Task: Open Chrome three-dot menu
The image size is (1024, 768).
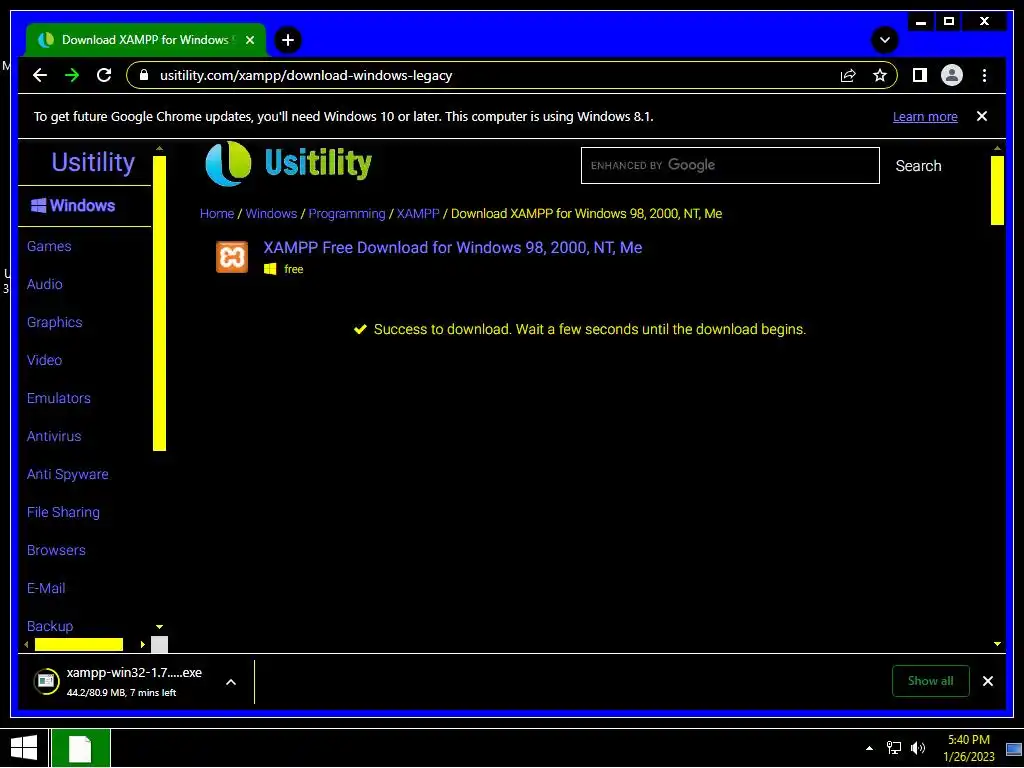Action: (x=984, y=75)
